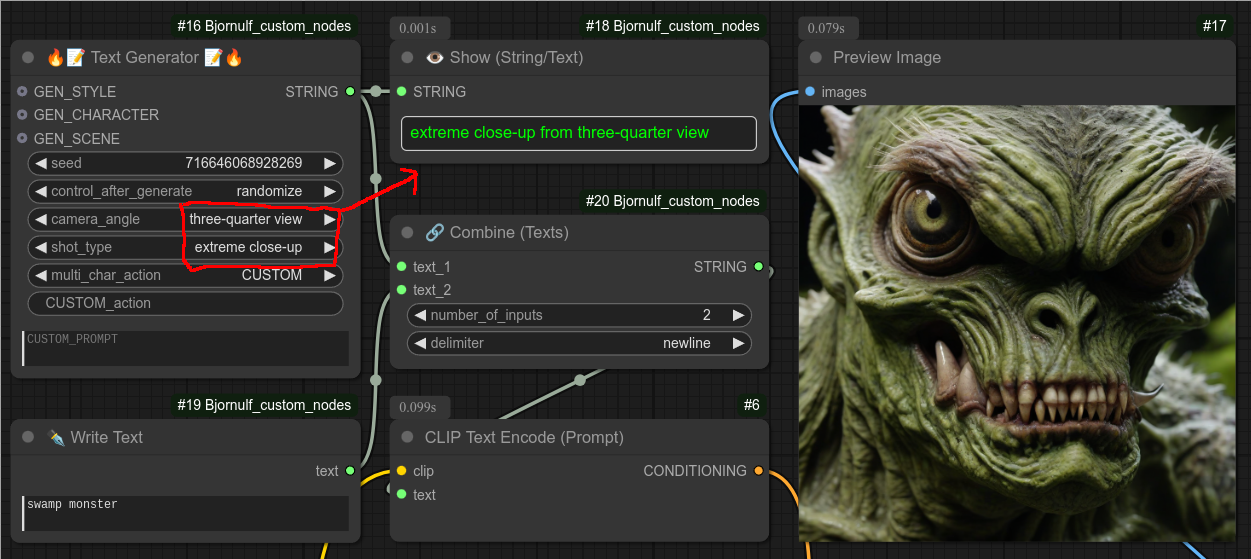
Task: Click the Preview Image node collapse dot
Action: click(x=816, y=58)
